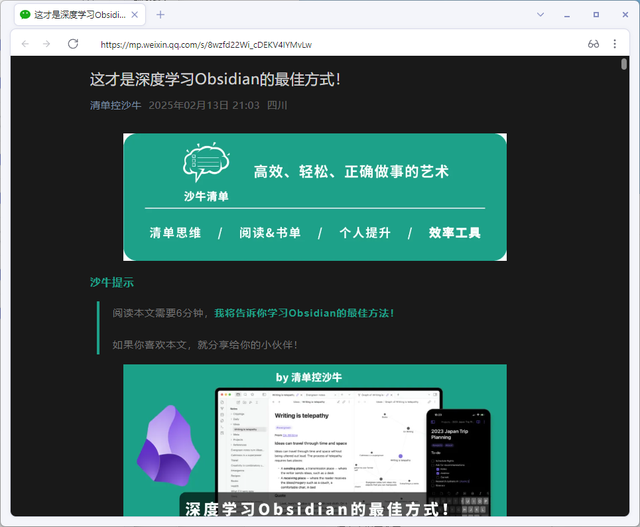This screenshot has height=527, width=640.
Task: Open a new tab with the plus button
Action: 160,15
